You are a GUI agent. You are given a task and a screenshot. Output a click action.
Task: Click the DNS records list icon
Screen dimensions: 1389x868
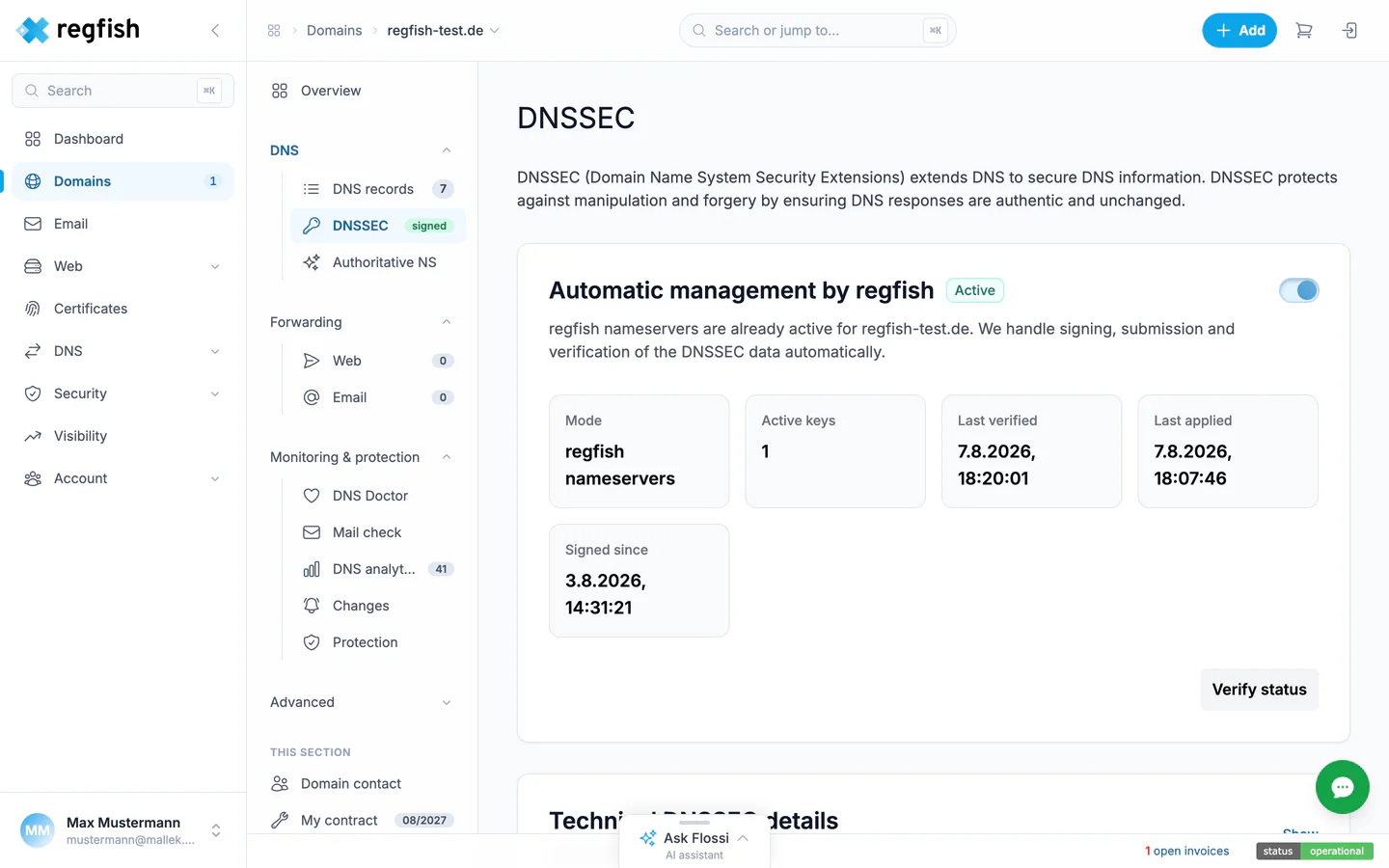click(x=312, y=189)
